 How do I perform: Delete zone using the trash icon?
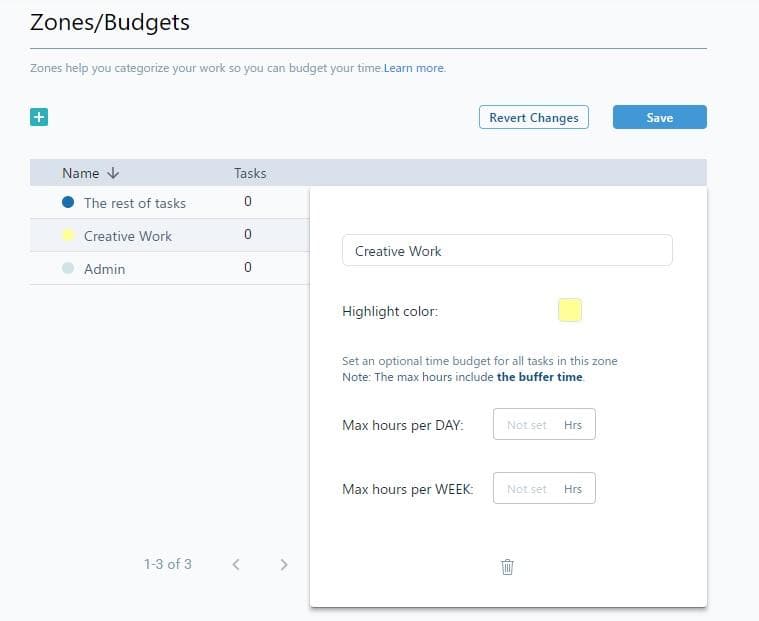tap(507, 567)
